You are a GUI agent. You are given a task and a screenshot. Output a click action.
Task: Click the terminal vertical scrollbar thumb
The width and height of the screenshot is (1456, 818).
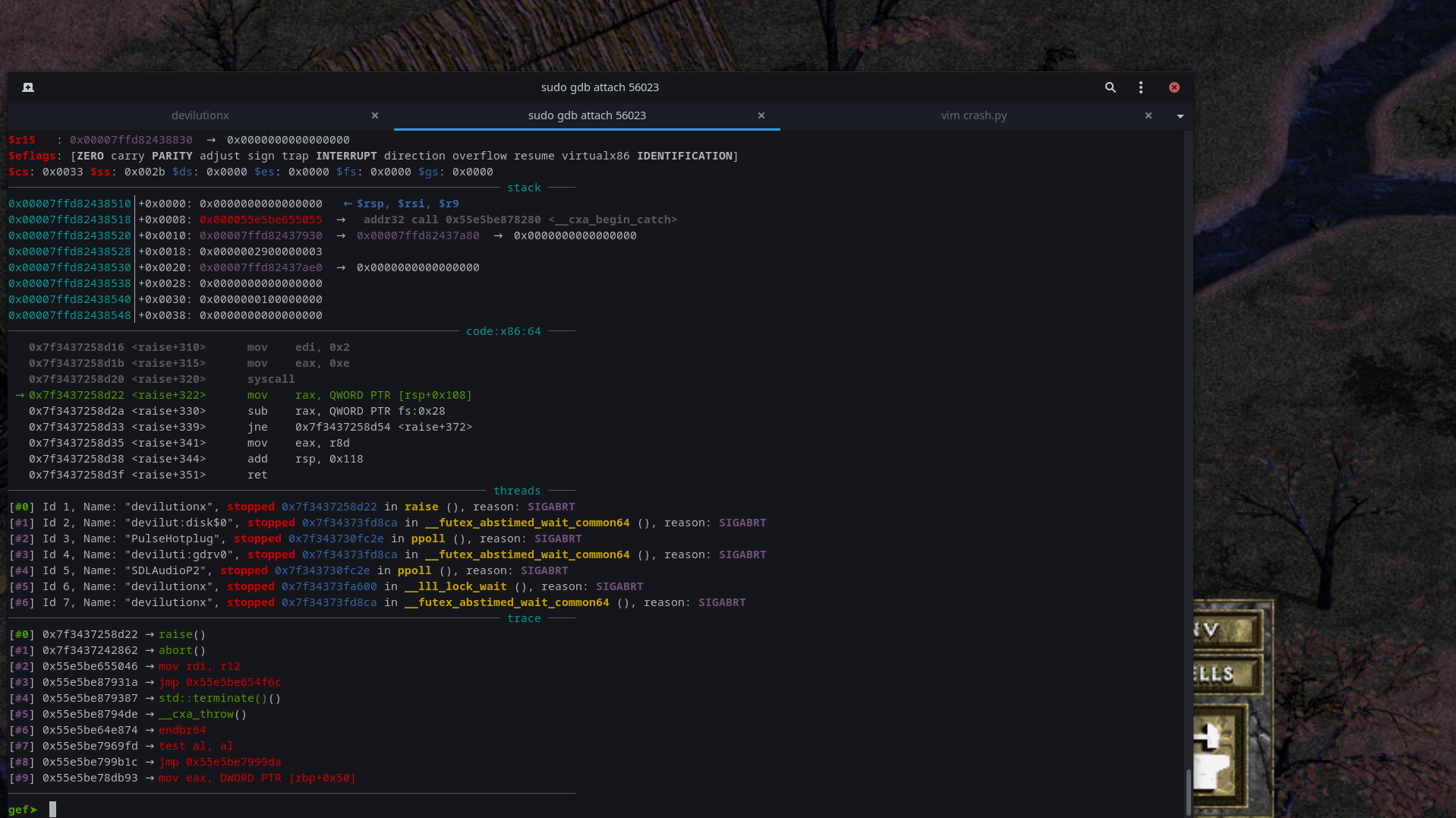point(1188,792)
